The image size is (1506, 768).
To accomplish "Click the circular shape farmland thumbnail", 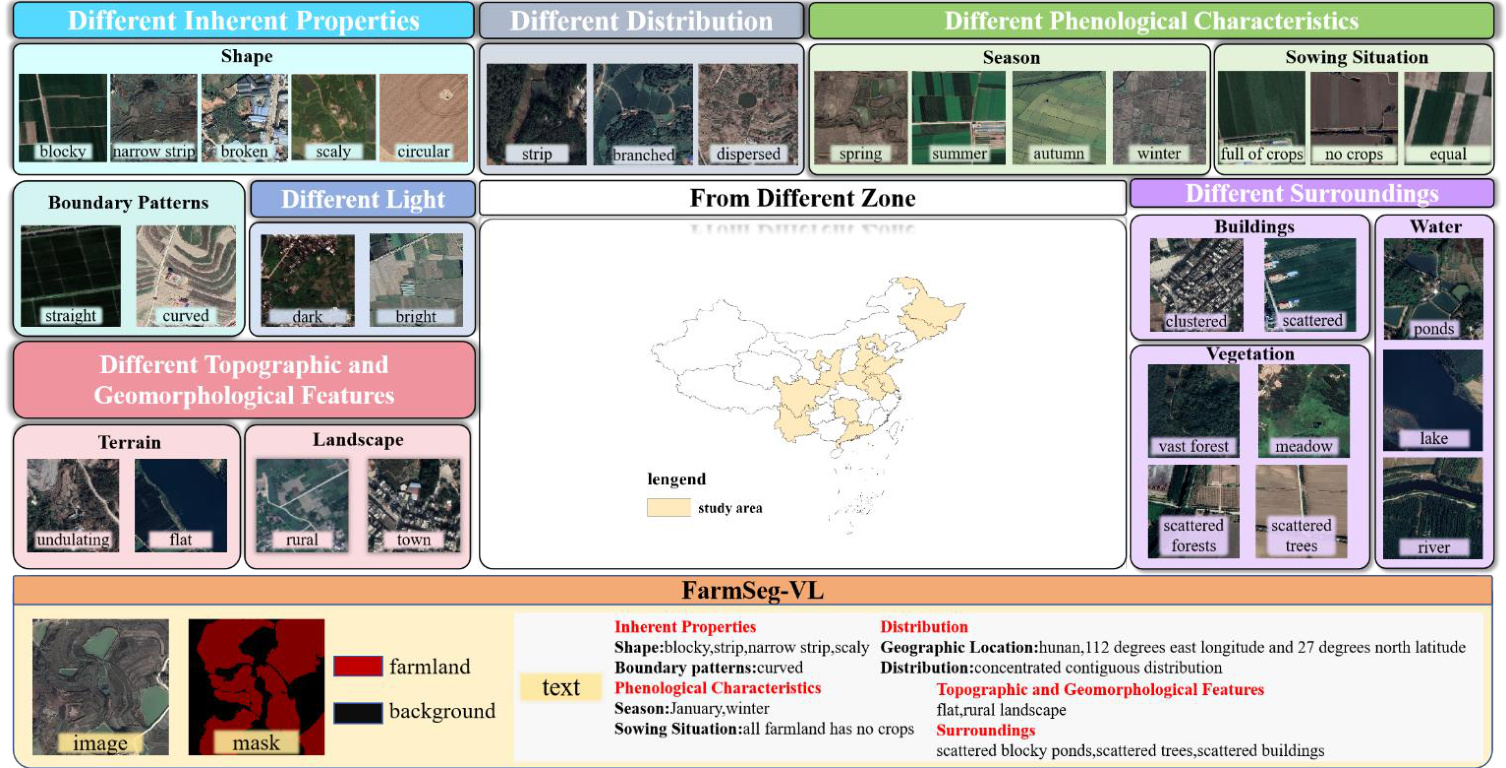I will [423, 117].
